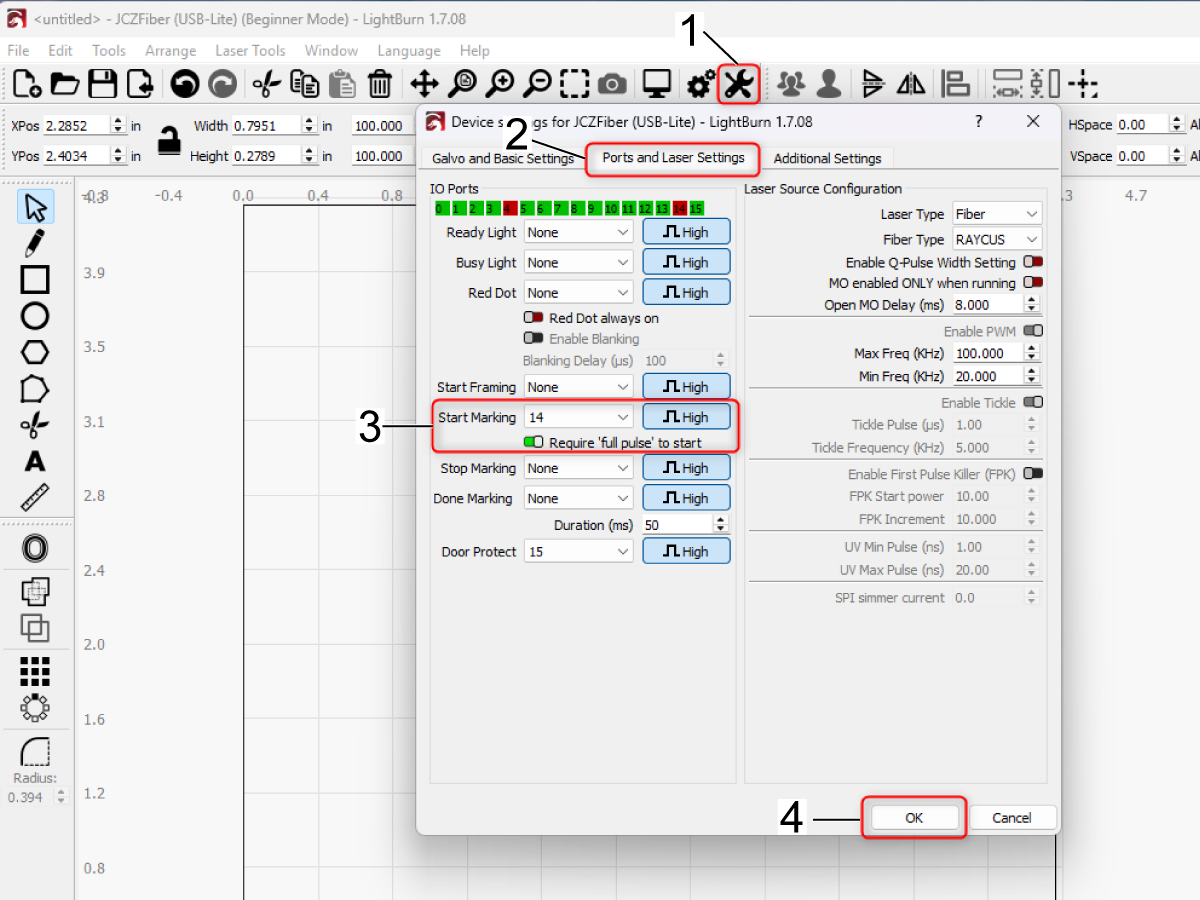Undo the last action
This screenshot has width=1200, height=900.
(x=185, y=84)
